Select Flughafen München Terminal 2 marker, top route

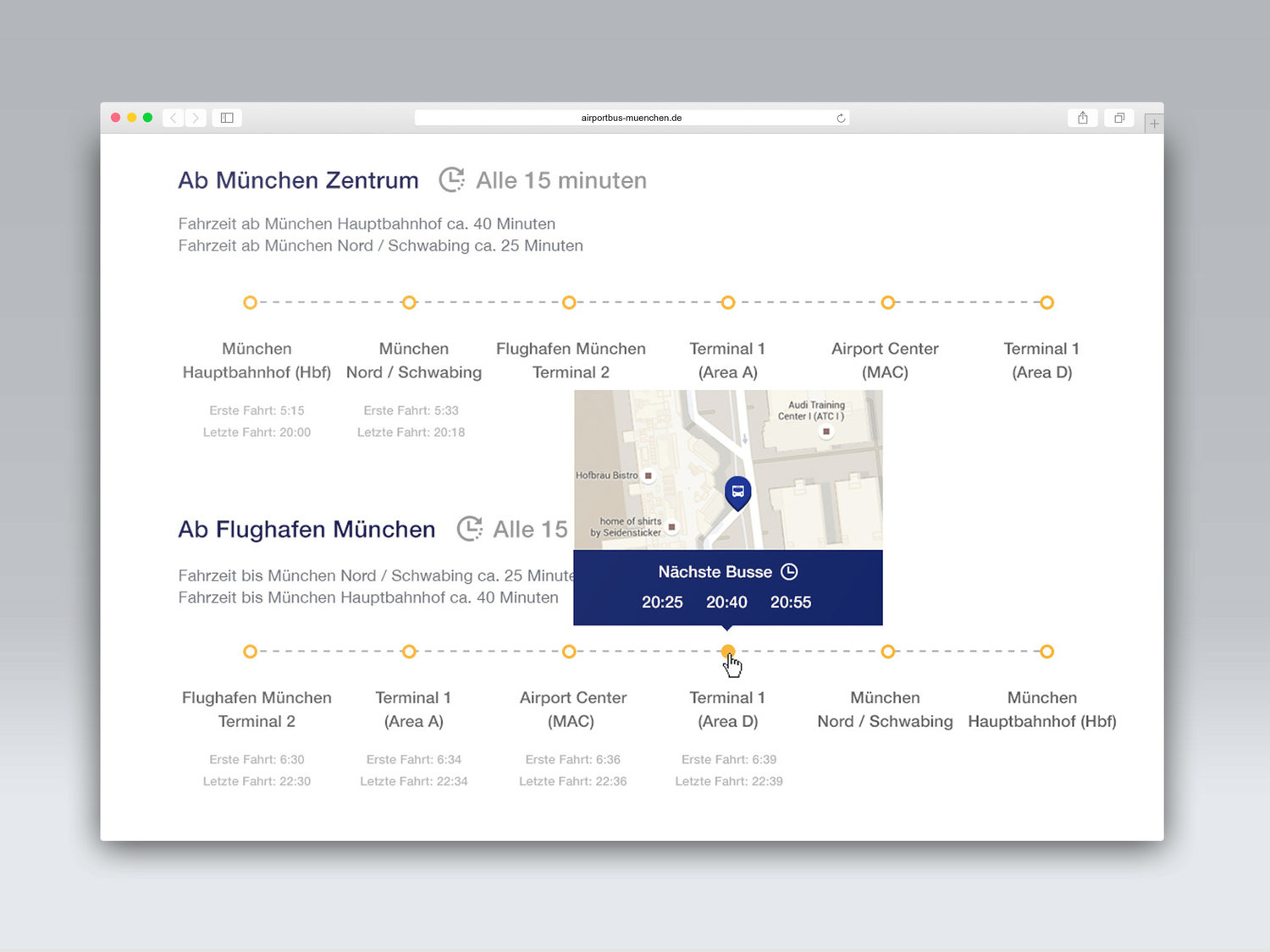point(569,302)
